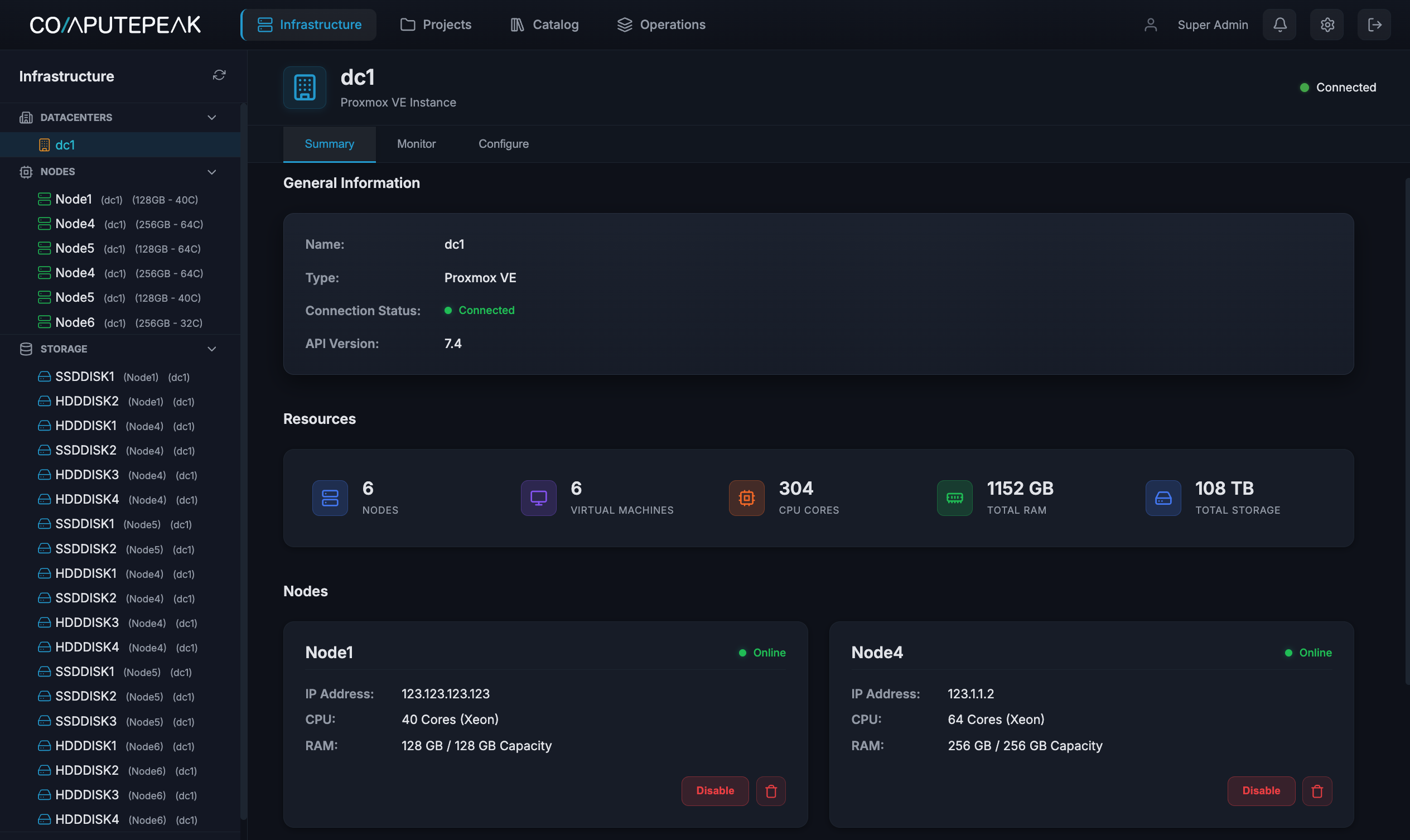Switch to the Configure tab
Image resolution: width=1410 pixels, height=840 pixels.
503,144
